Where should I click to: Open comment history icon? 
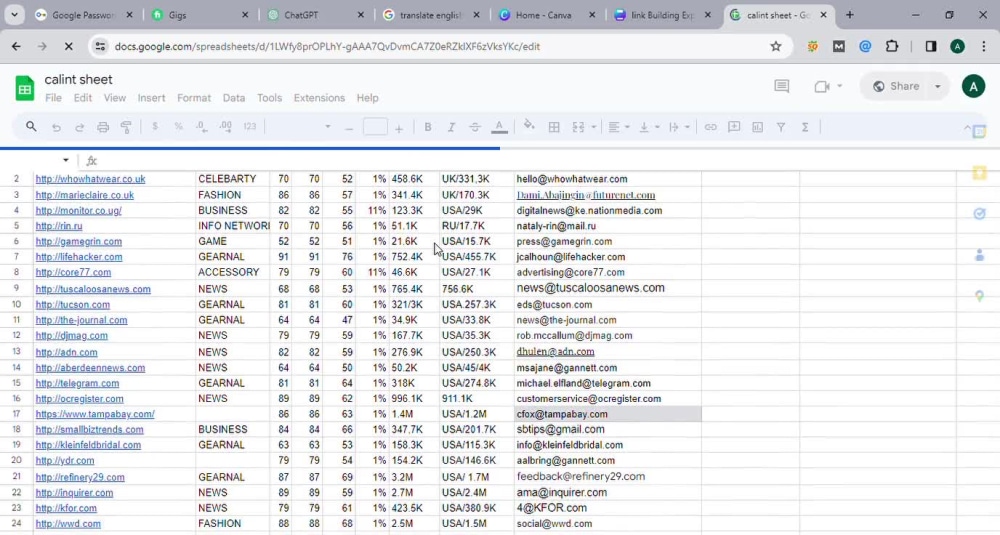[x=781, y=86]
